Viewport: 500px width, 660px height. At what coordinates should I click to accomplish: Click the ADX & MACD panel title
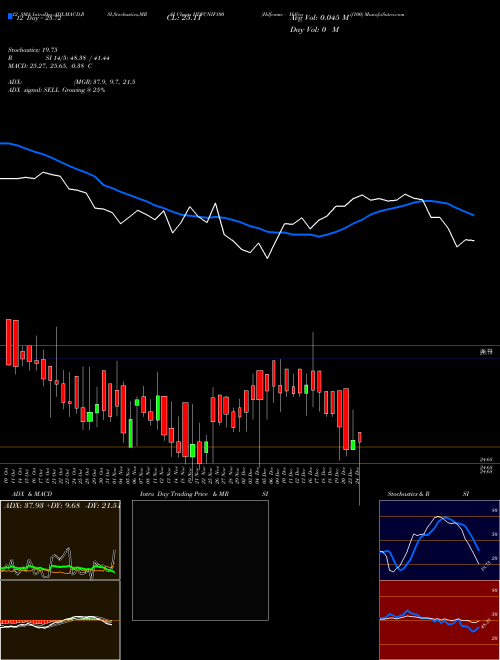(32, 494)
